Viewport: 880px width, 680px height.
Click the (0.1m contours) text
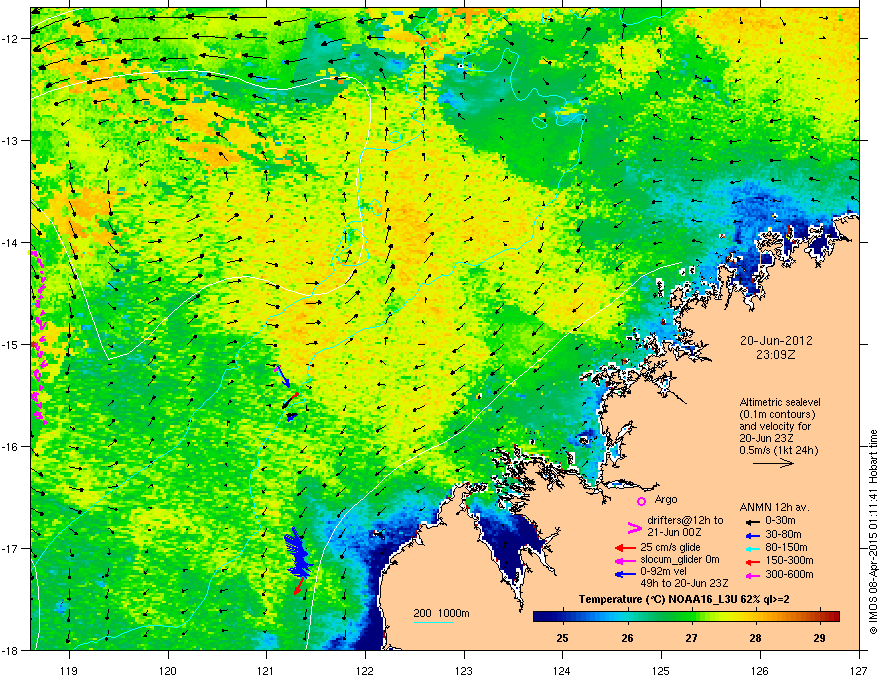point(777,415)
